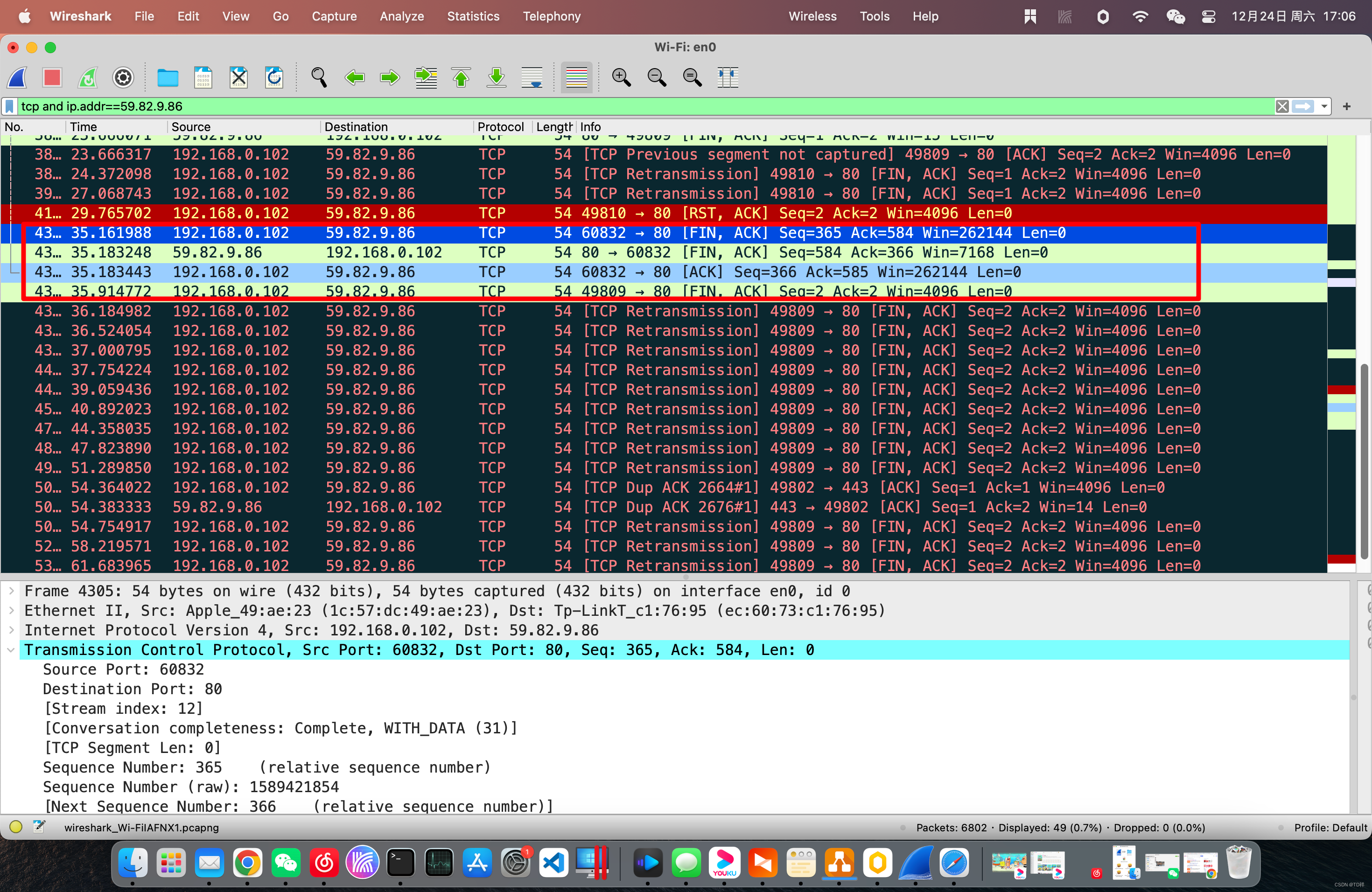Toggle packet list colorization
The width and height of the screenshot is (1372, 892).
[x=576, y=77]
